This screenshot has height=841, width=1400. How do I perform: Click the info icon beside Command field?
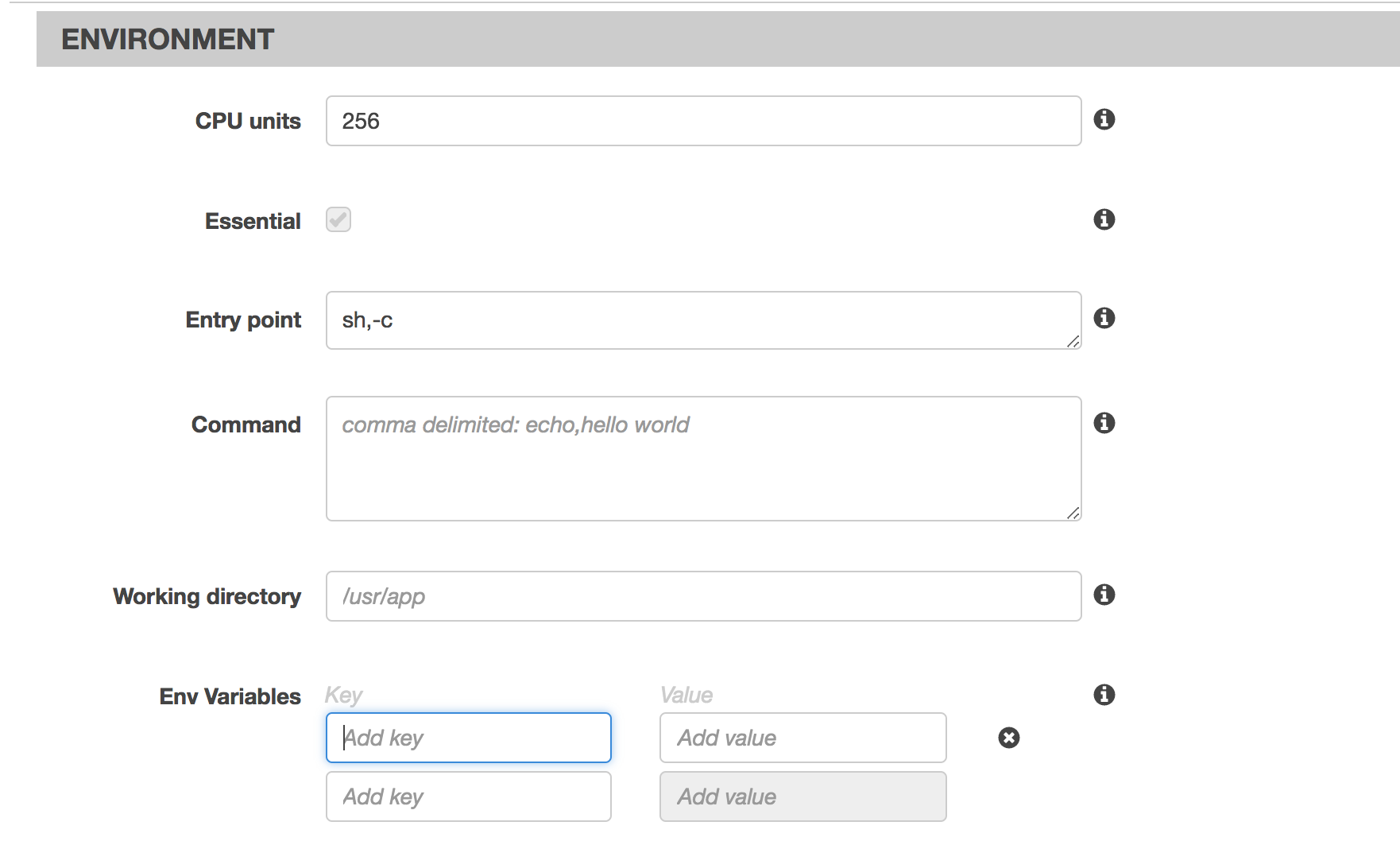point(1104,423)
